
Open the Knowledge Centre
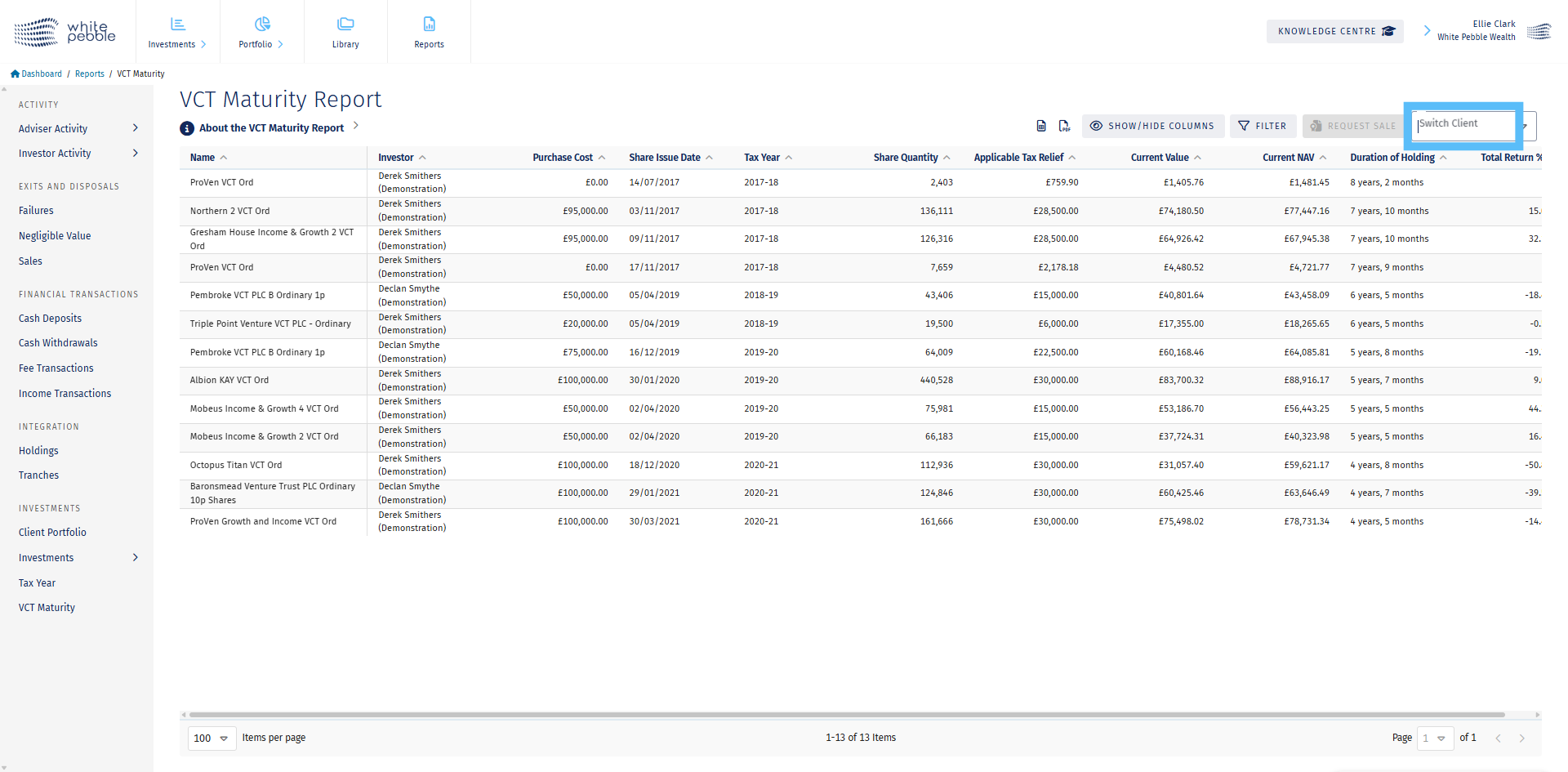coord(1334,31)
